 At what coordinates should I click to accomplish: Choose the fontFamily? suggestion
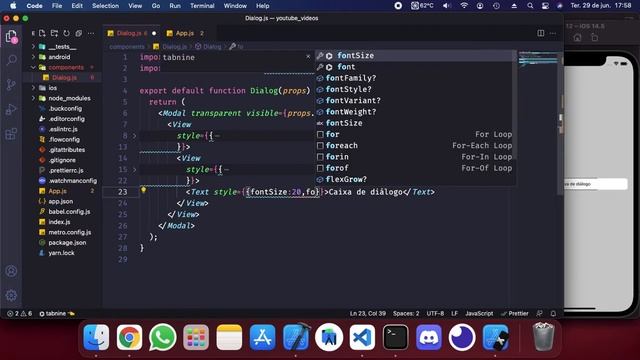(x=416, y=78)
